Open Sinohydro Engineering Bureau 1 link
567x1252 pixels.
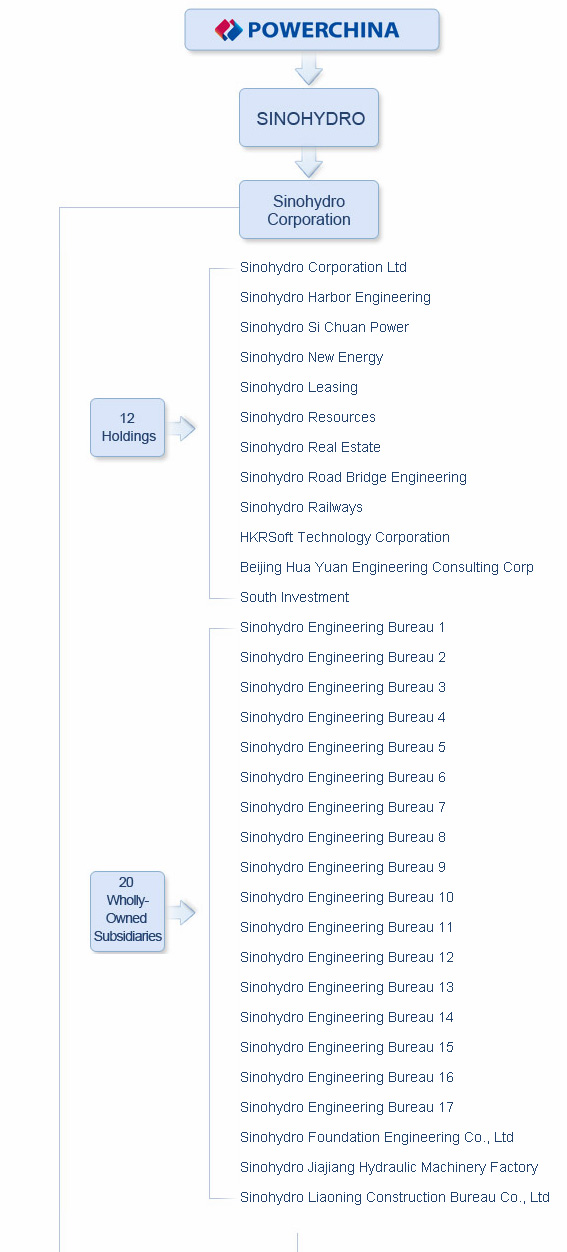tap(343, 627)
